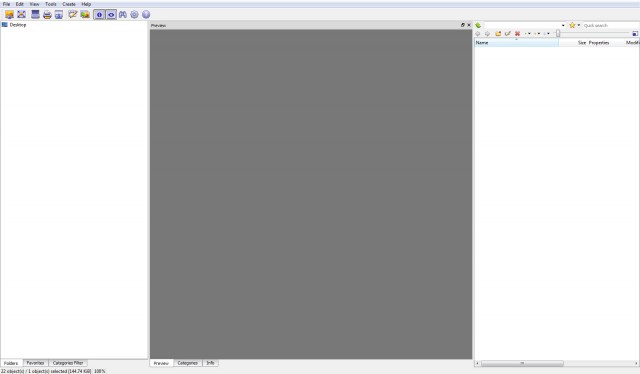
Task: Open the binoculars Search tool
Action: pyautogui.click(x=122, y=15)
